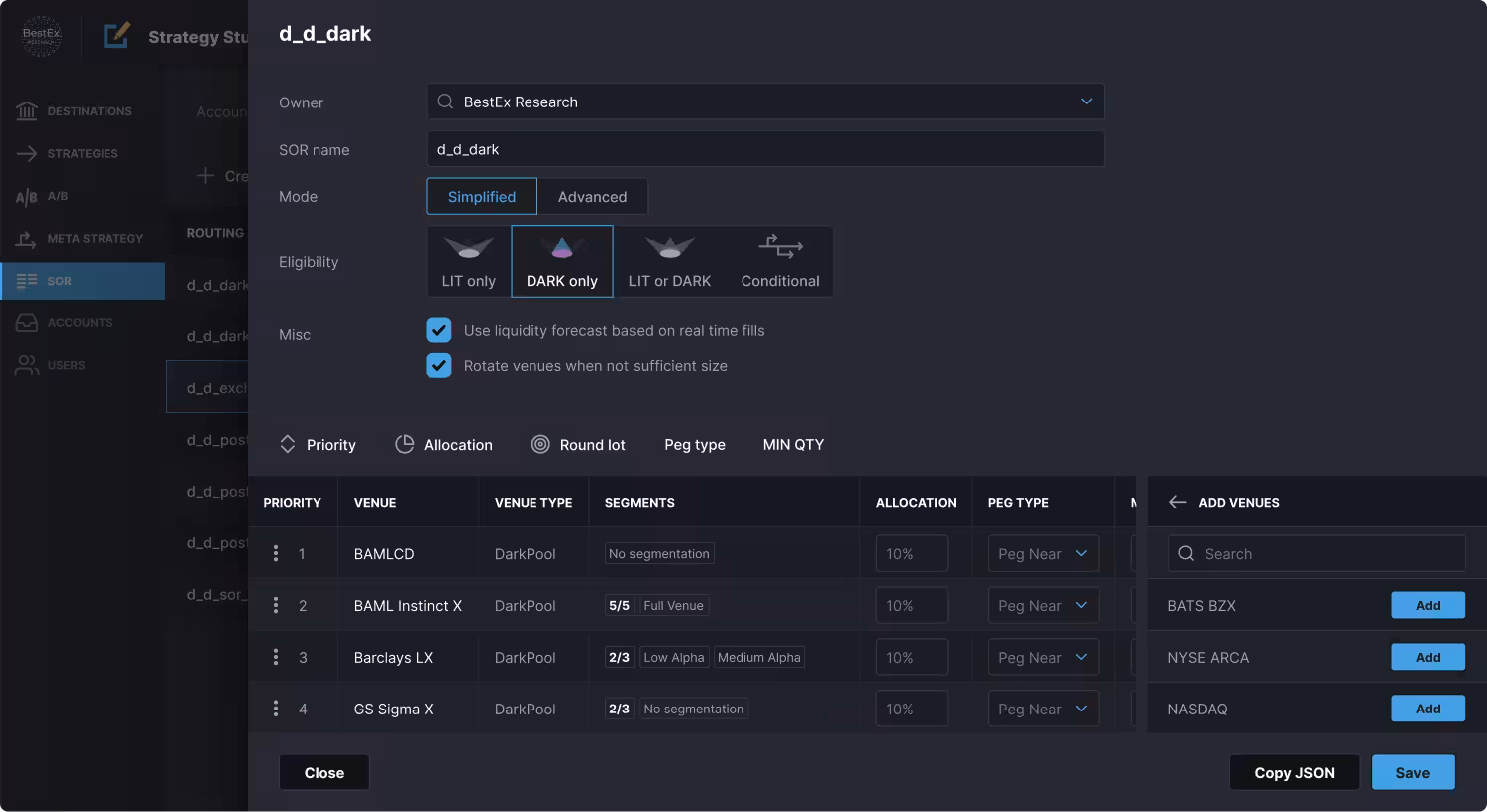Click the PRIORITY column header

(x=292, y=503)
